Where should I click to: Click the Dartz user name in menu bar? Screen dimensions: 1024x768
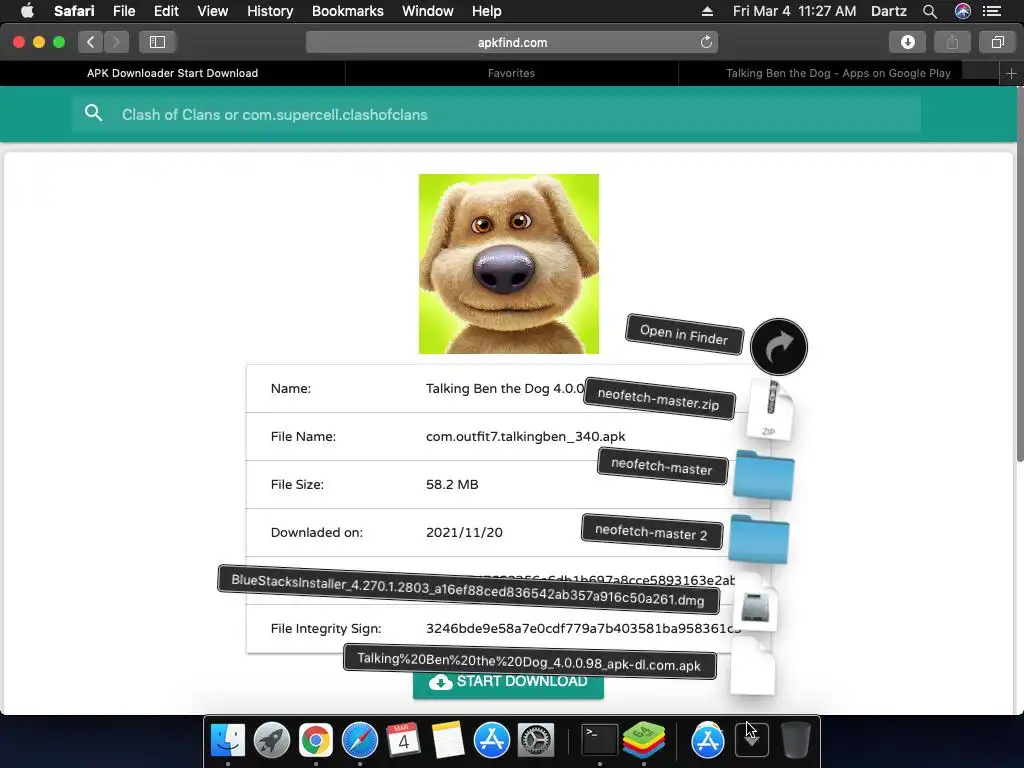point(889,11)
